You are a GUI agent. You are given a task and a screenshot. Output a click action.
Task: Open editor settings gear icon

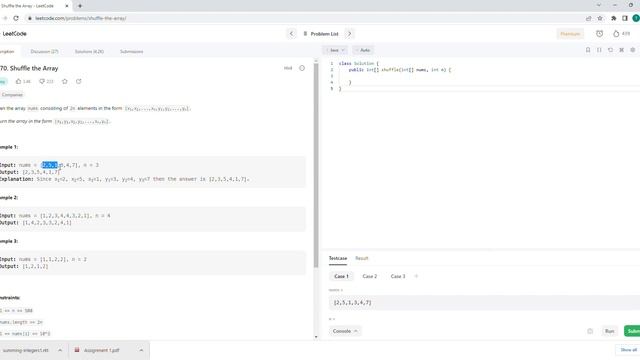tap(633, 50)
